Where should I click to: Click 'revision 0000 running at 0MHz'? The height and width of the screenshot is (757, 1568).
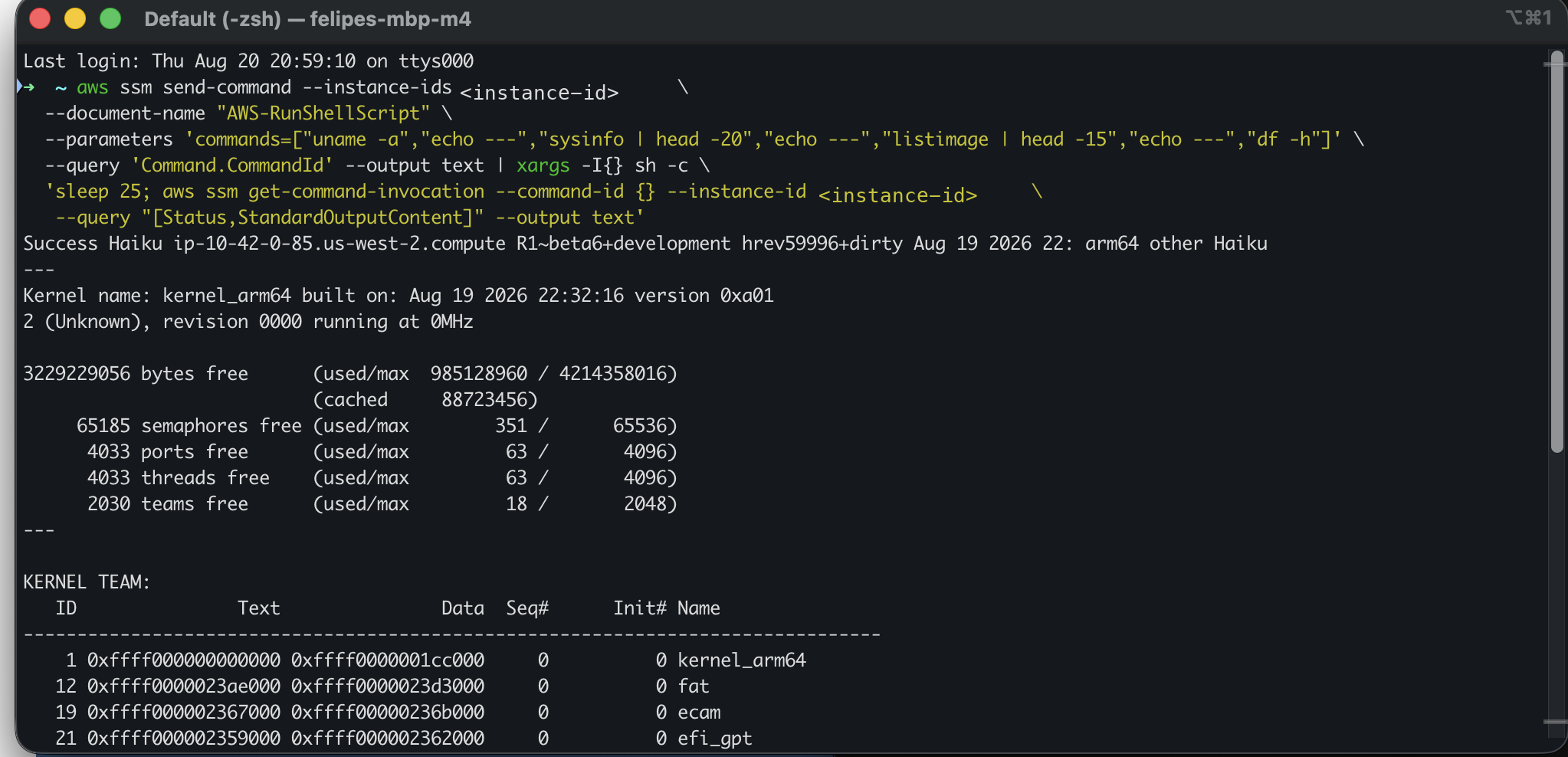click(317, 322)
